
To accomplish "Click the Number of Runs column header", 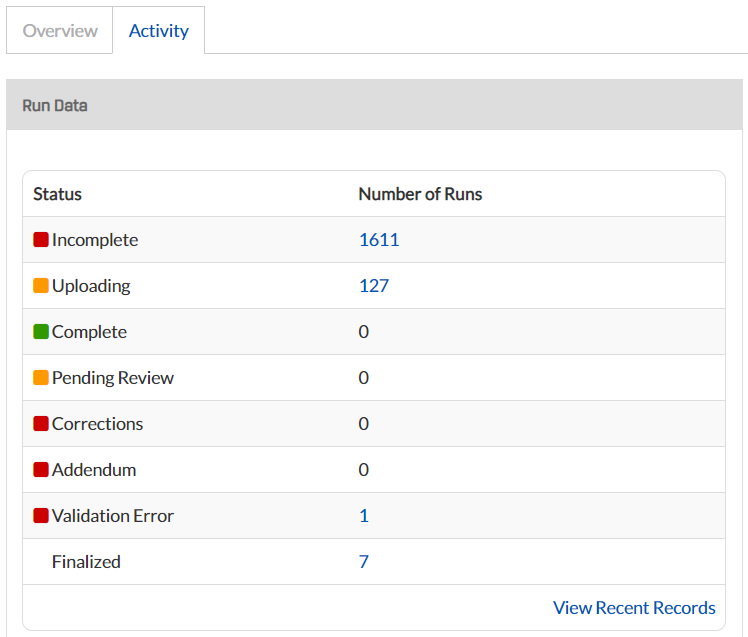I will click(420, 194).
